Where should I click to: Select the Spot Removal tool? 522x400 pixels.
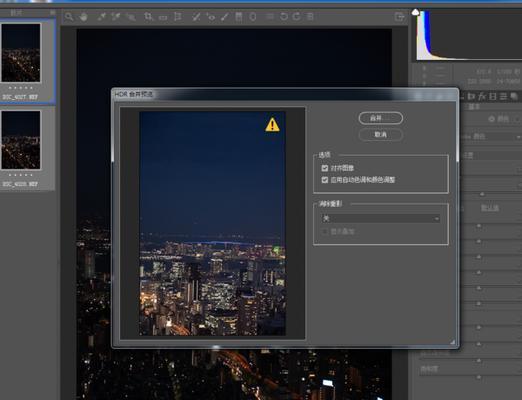pos(196,17)
